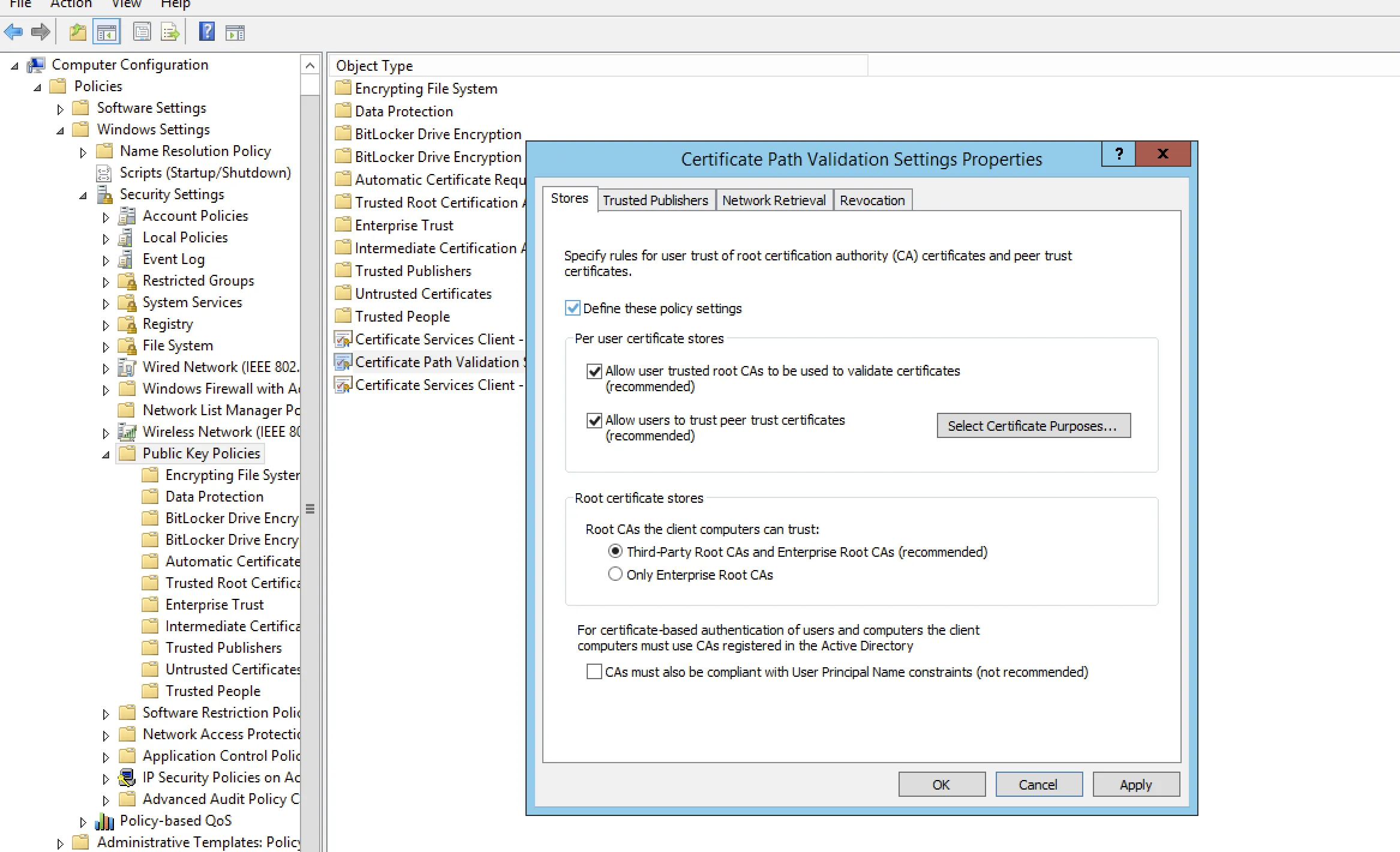
Task: Click the Properties toolbar icon
Action: [x=142, y=32]
